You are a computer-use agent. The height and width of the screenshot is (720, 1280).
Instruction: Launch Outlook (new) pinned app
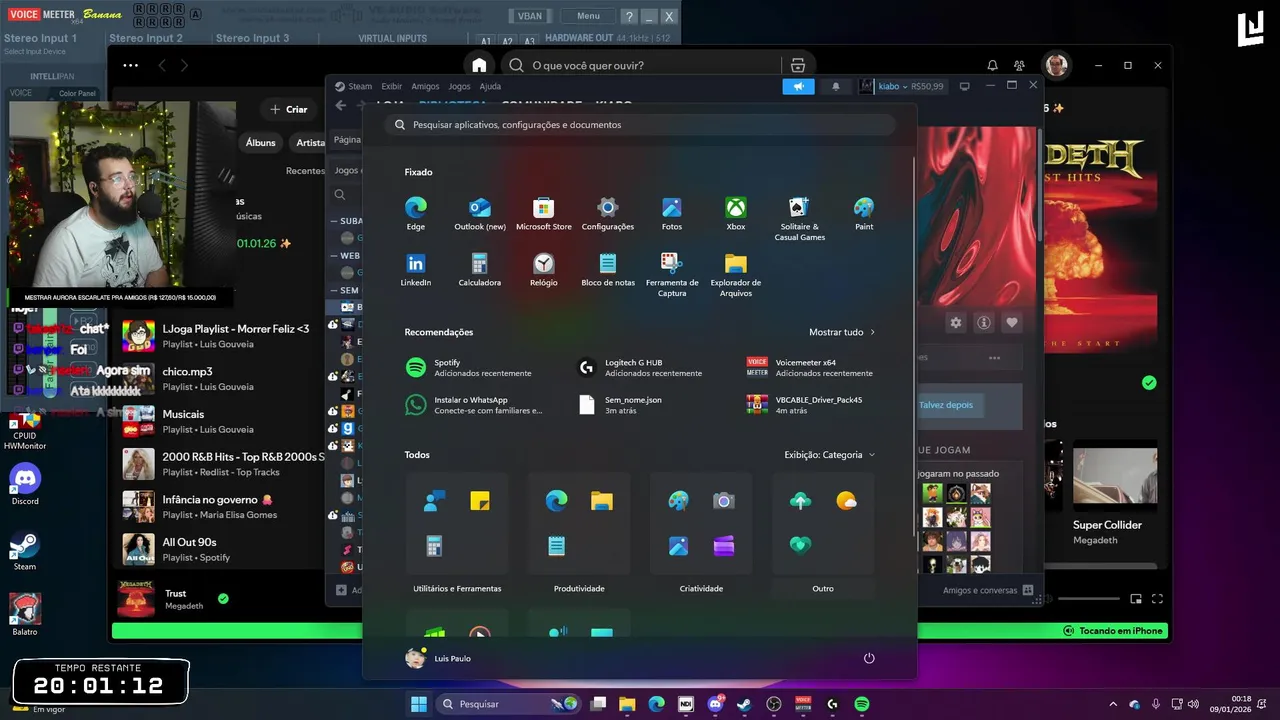480,213
